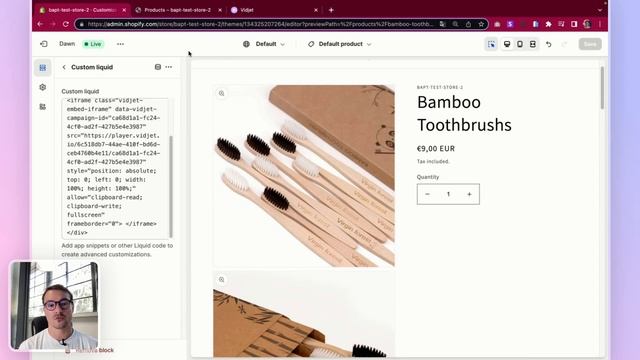Click the Remove block button
Image resolution: width=640 pixels, height=360 pixels.
91,350
